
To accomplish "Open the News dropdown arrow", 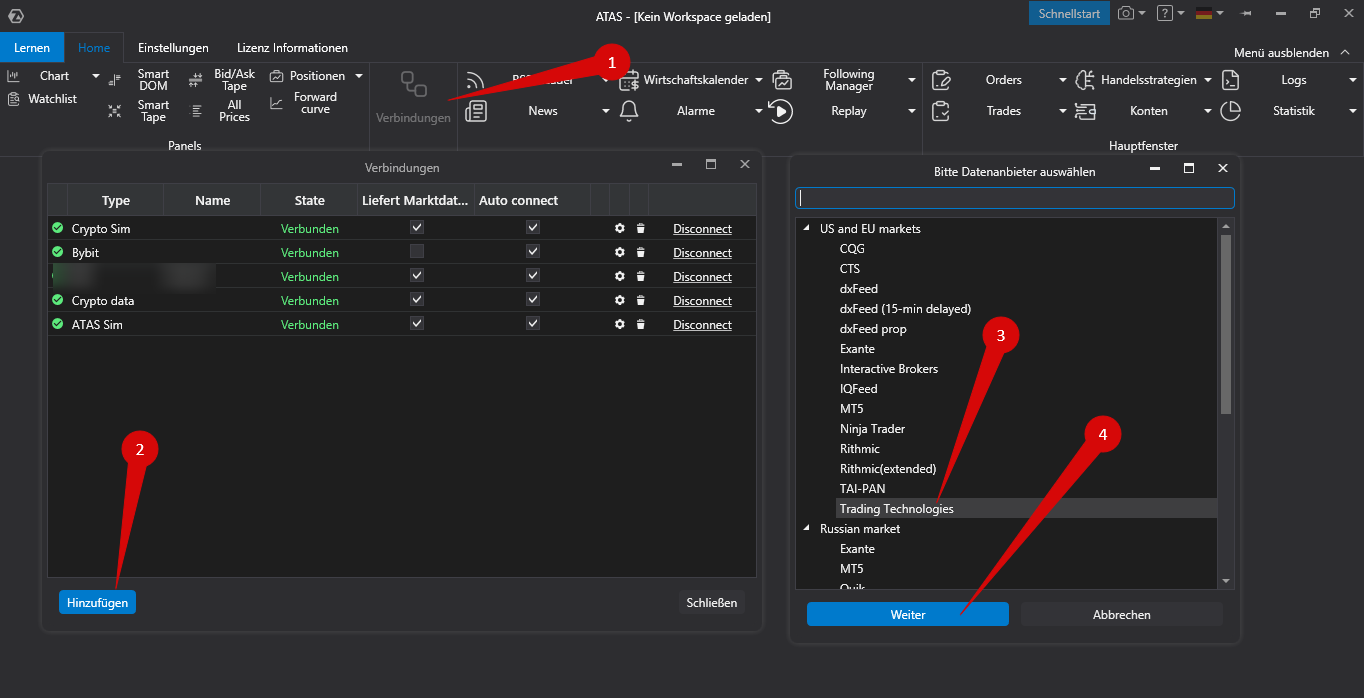I will (606, 111).
